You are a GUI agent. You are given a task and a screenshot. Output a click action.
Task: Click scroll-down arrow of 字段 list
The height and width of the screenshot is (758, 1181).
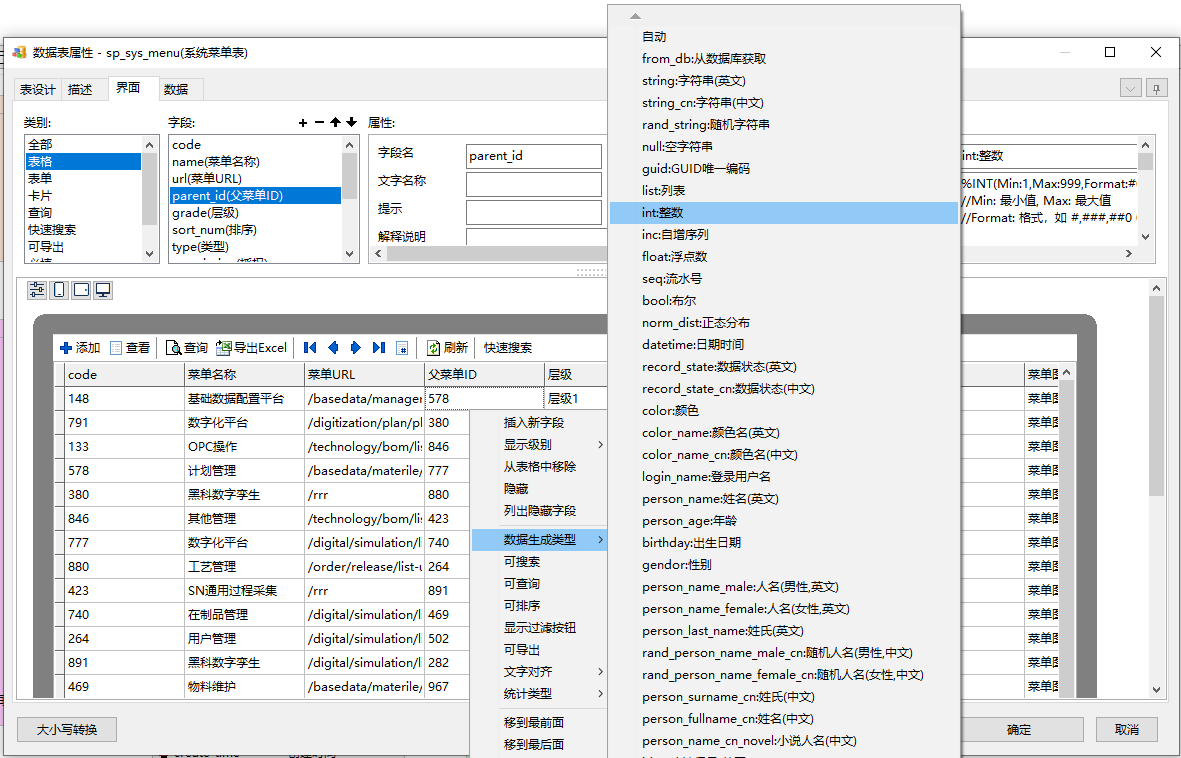click(x=349, y=254)
